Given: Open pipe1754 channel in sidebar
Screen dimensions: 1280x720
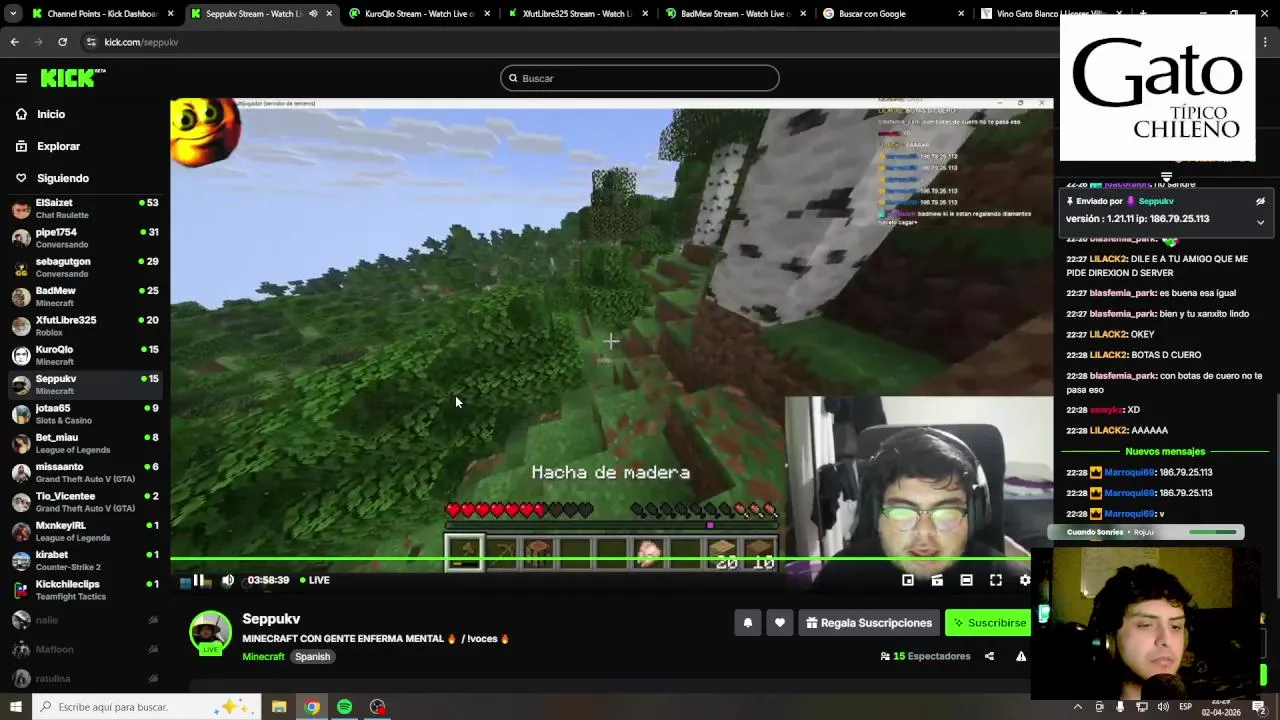Looking at the screenshot, I should pos(85,238).
